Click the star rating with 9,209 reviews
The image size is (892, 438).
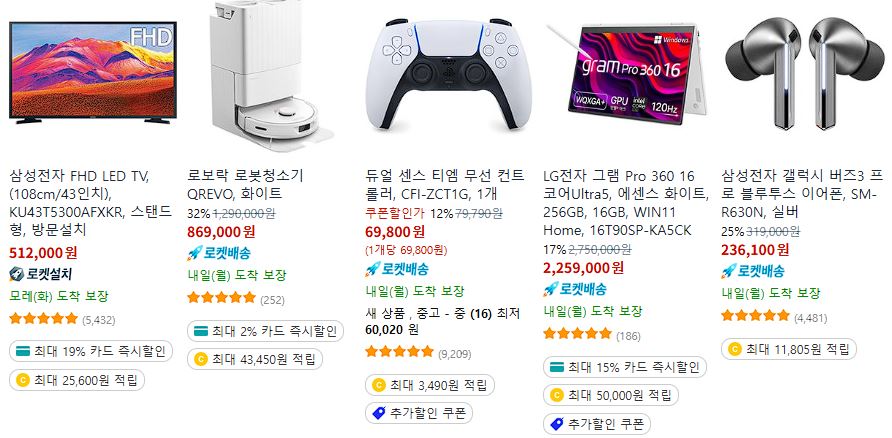click(x=399, y=352)
